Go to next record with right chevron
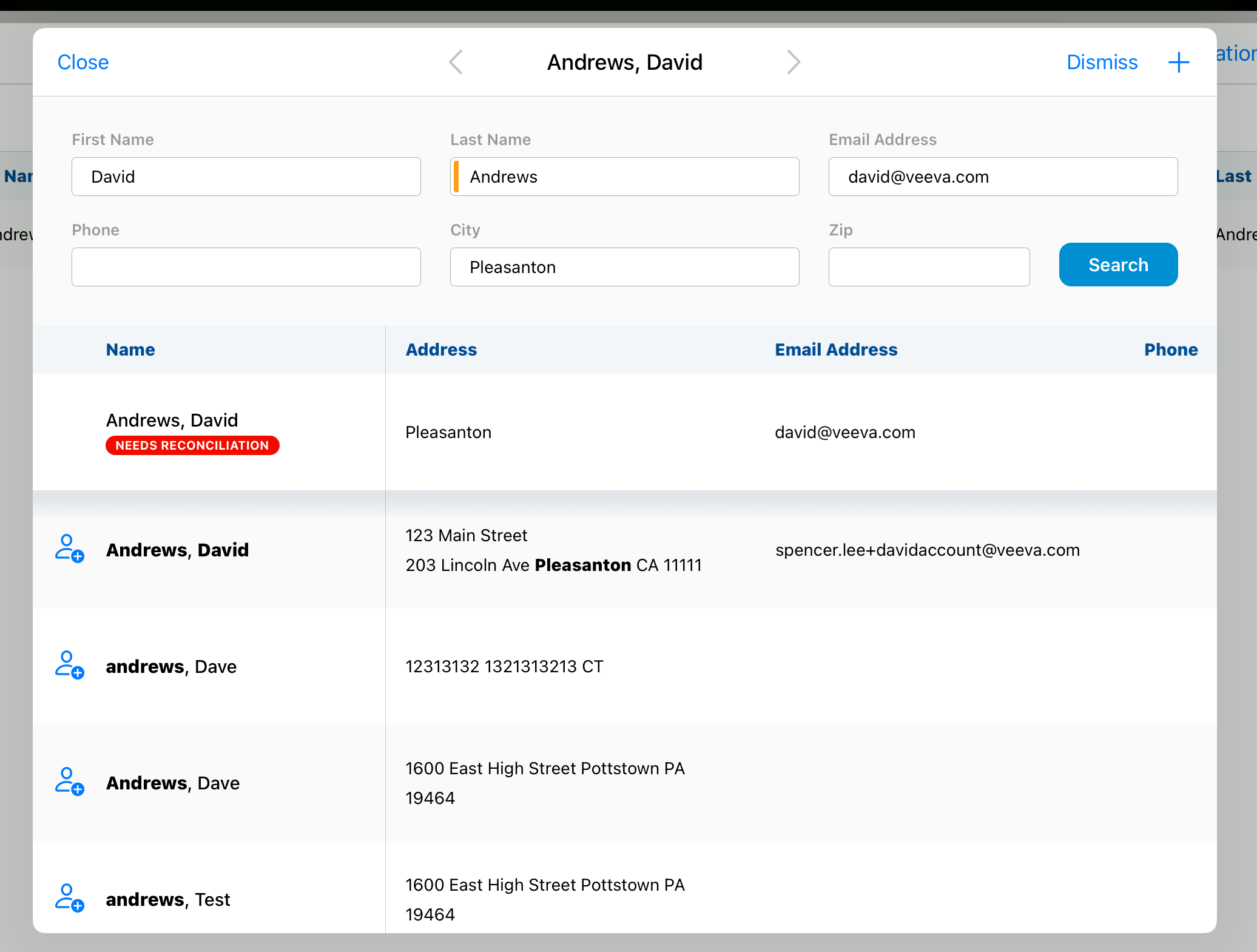The image size is (1257, 952). pos(793,62)
